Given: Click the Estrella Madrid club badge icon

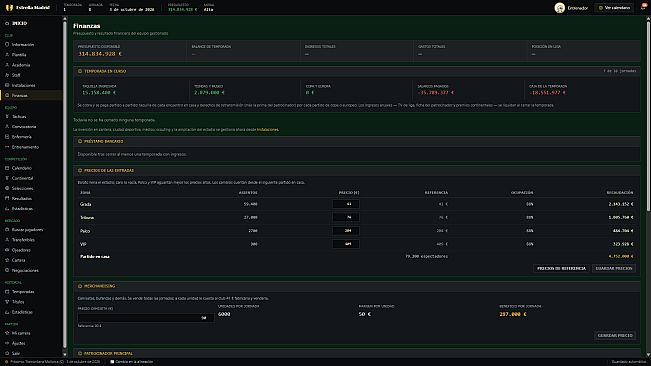Looking at the screenshot, I should pos(9,8).
